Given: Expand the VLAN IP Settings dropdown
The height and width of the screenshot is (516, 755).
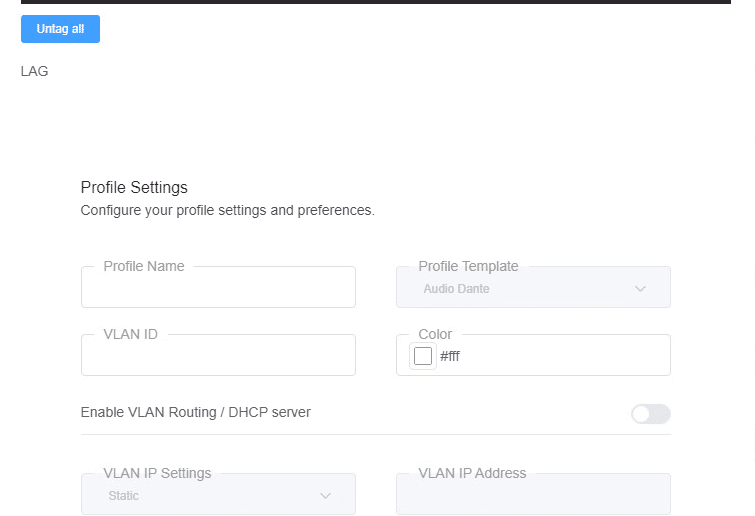Looking at the screenshot, I should [x=218, y=494].
